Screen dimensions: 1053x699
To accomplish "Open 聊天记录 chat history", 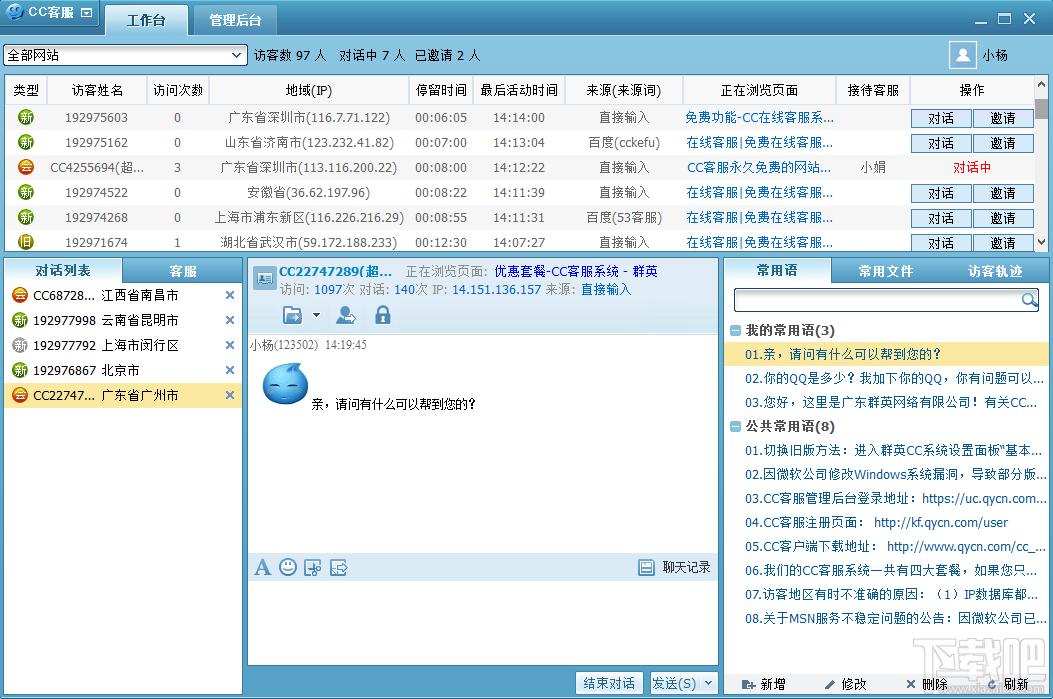I will click(674, 567).
